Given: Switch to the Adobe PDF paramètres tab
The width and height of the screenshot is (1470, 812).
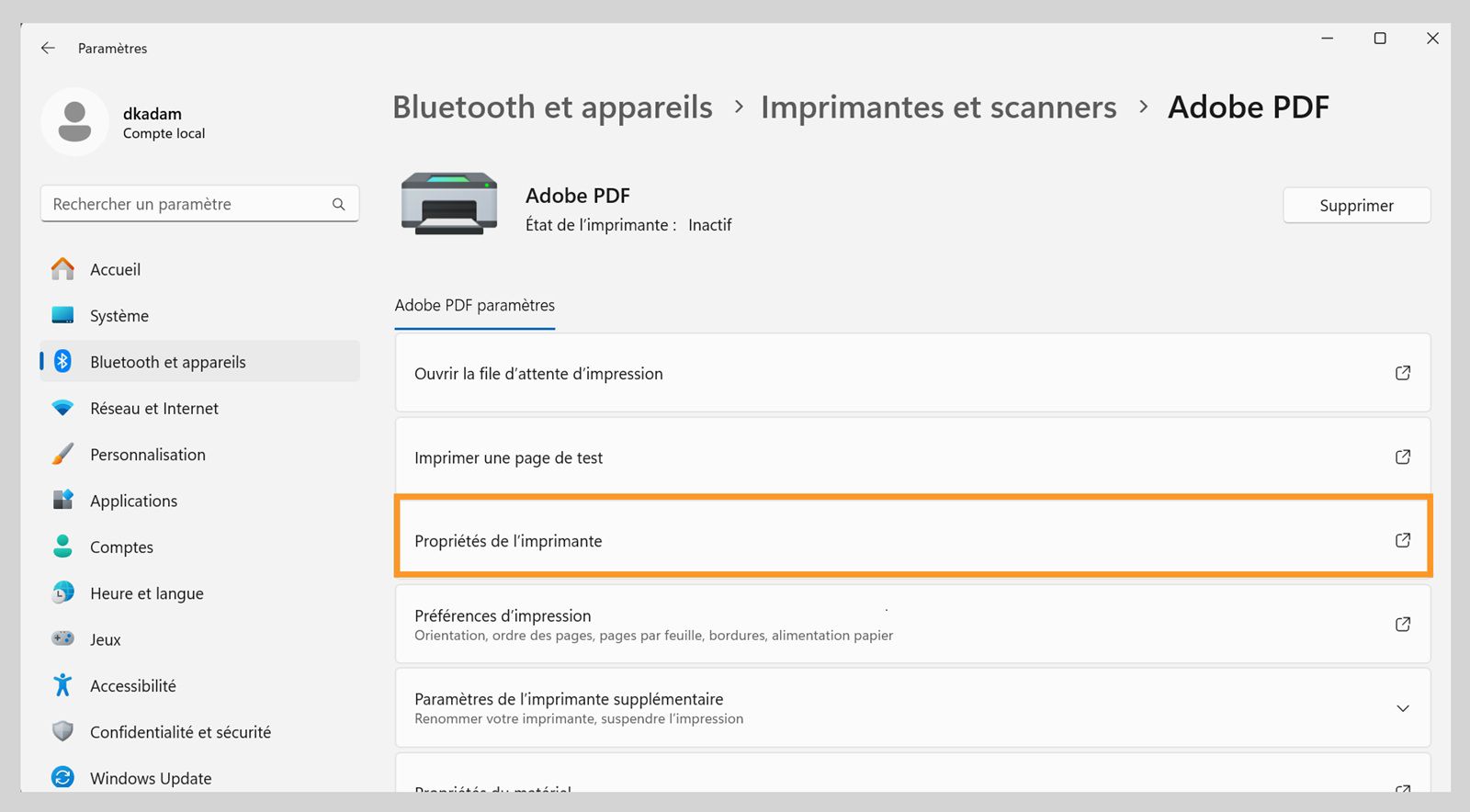Looking at the screenshot, I should (x=474, y=305).
